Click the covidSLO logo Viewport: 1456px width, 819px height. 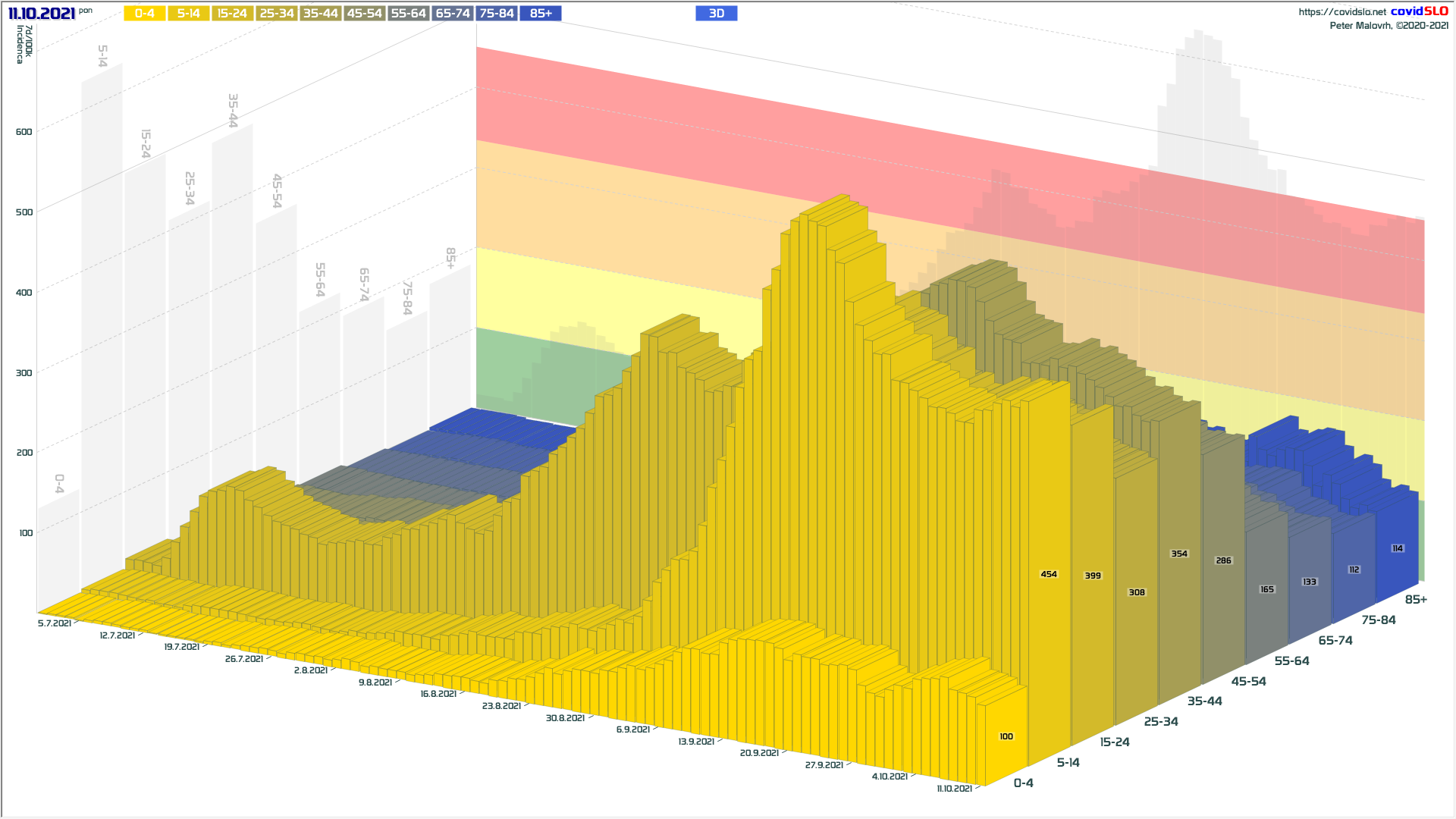[1419, 11]
